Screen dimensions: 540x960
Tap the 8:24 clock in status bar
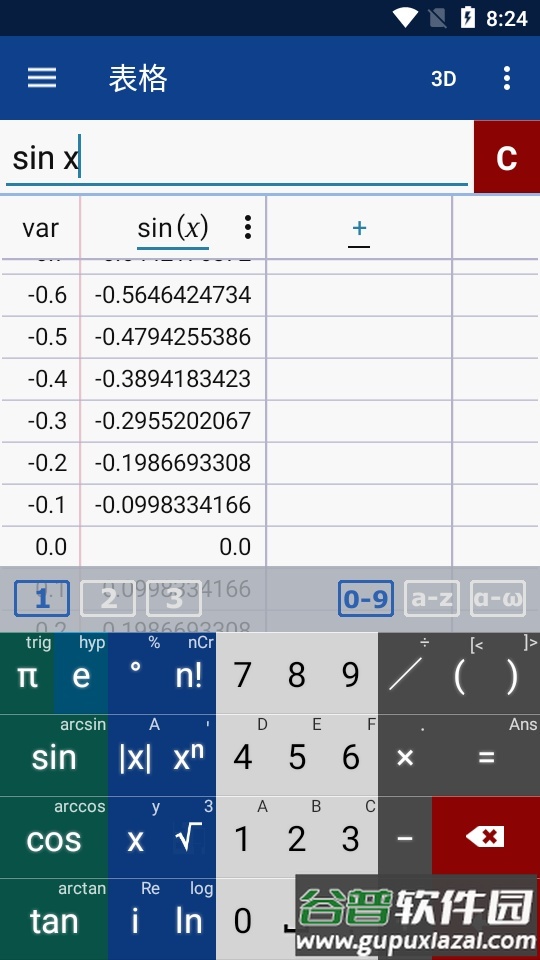point(506,19)
